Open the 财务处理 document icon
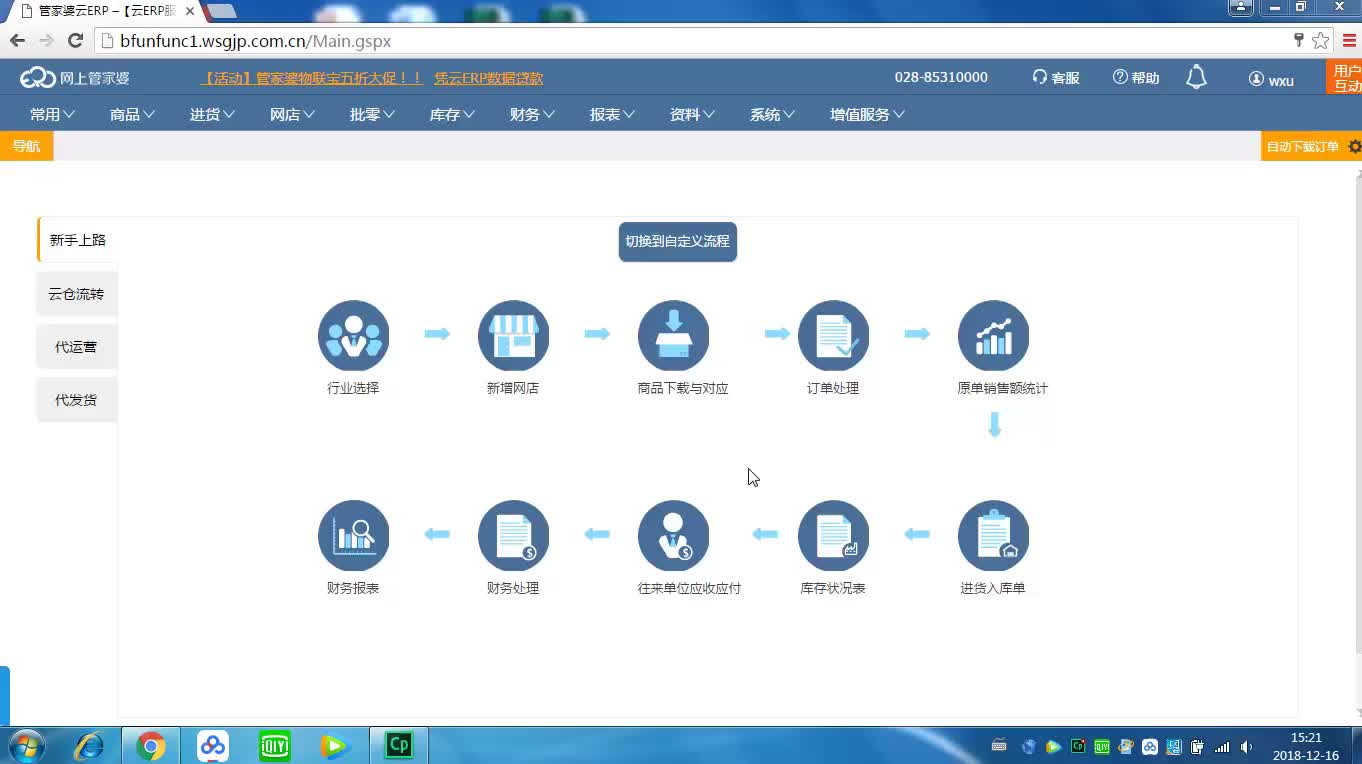The width and height of the screenshot is (1362, 764). (x=513, y=536)
